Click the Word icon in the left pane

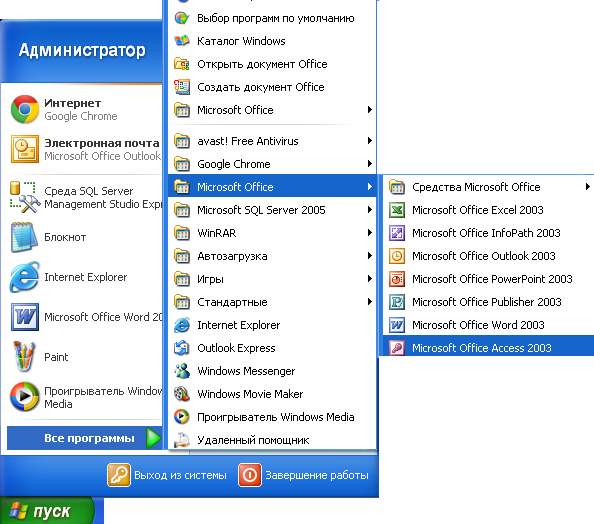pyautogui.click(x=25, y=317)
